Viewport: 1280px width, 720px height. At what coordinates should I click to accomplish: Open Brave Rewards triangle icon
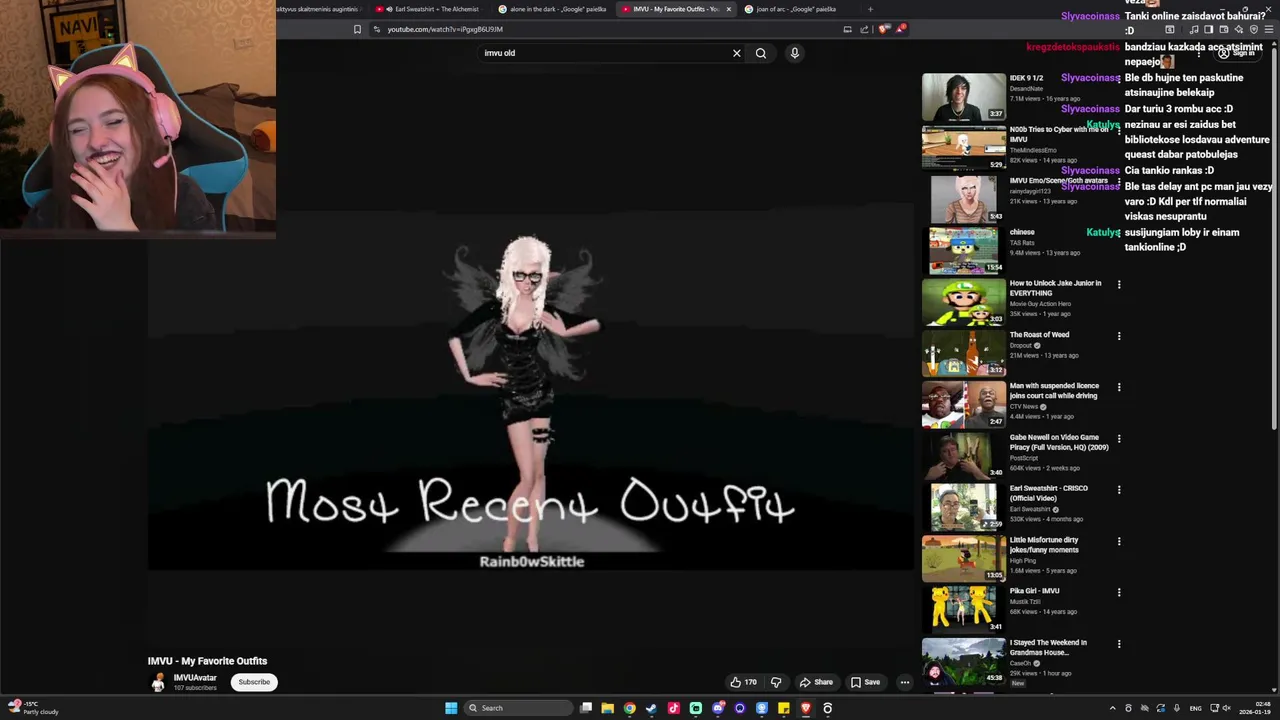click(900, 29)
